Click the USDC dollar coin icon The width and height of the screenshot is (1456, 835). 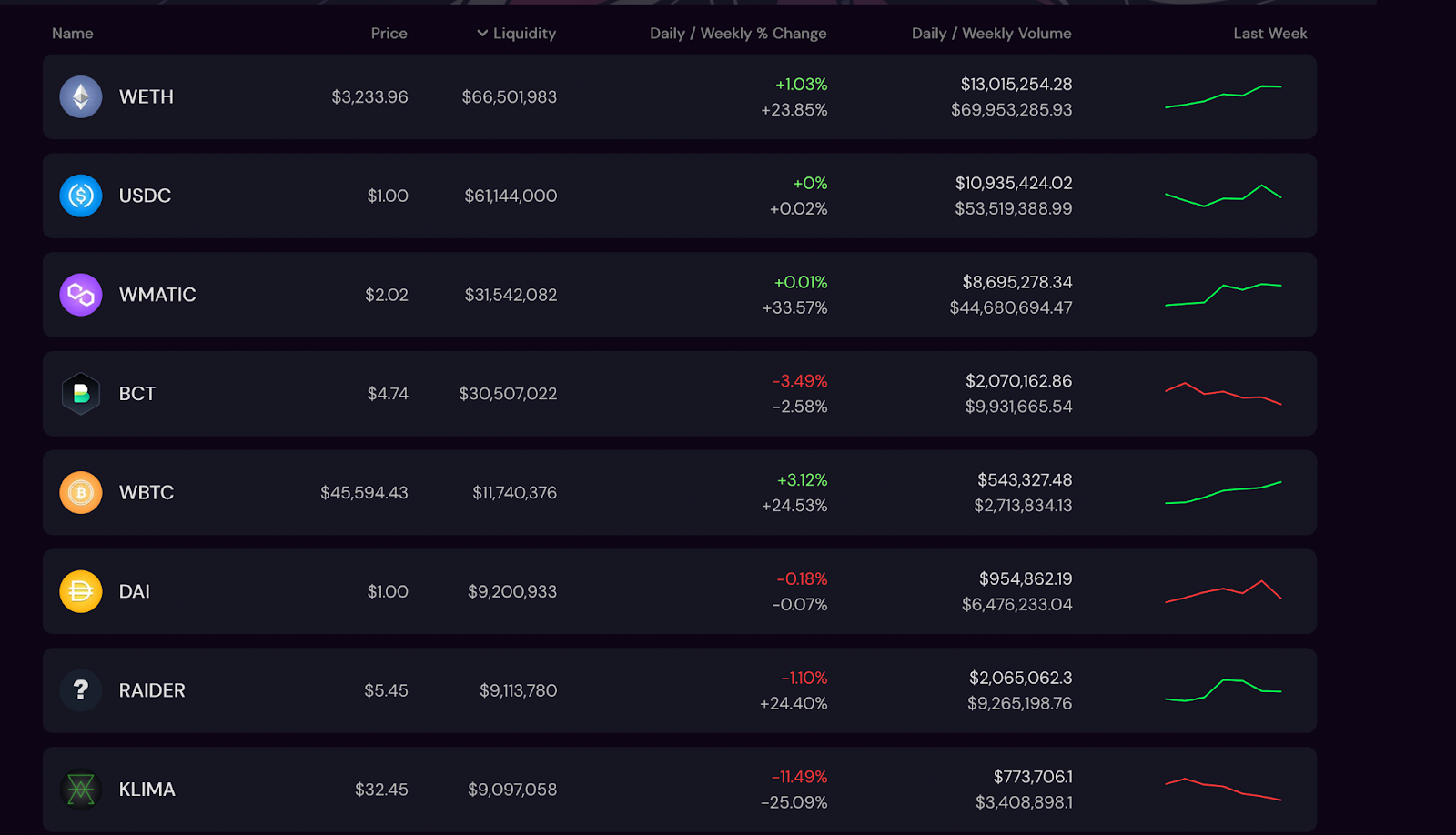click(x=81, y=196)
